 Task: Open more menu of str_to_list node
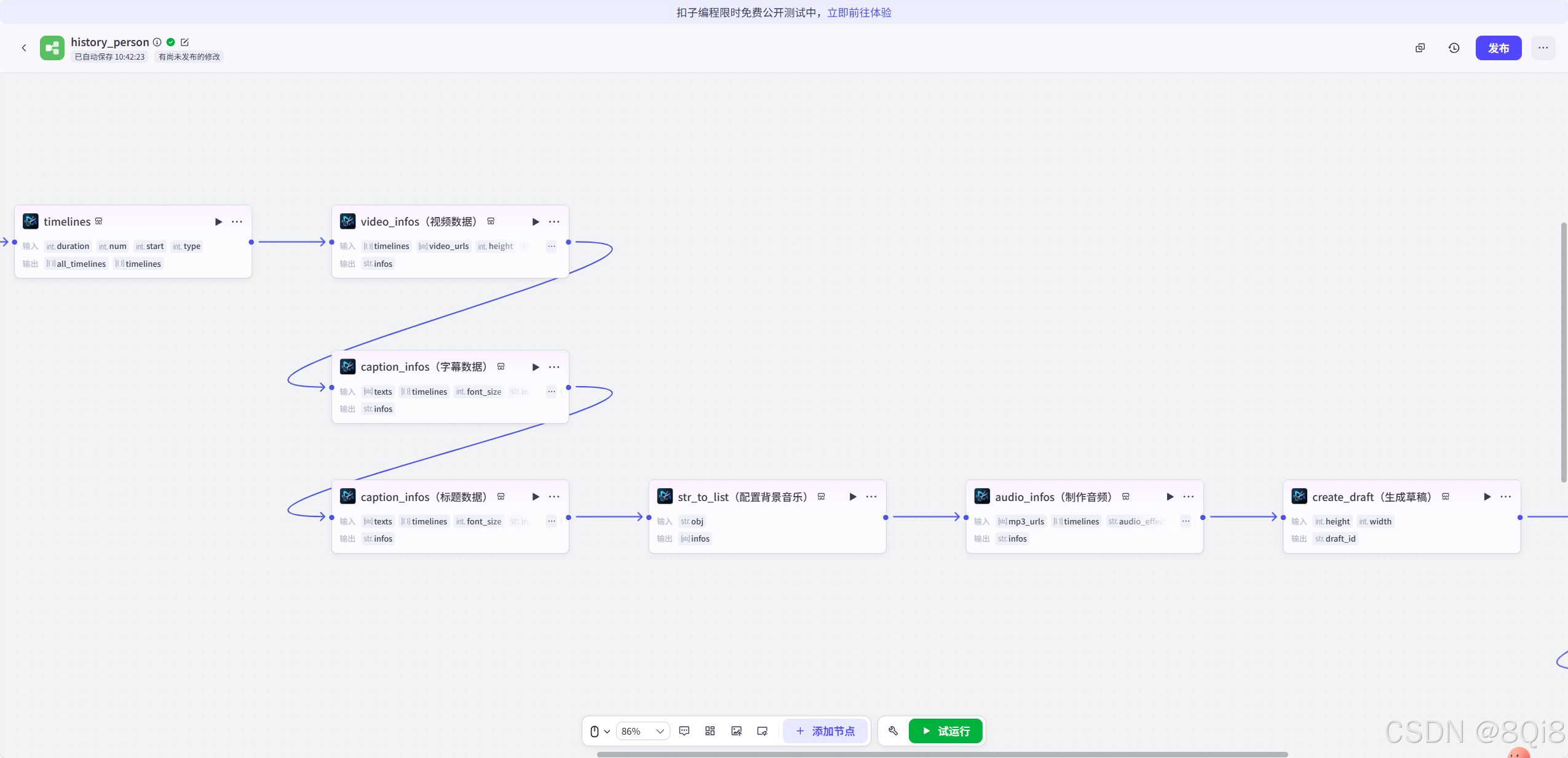(871, 497)
